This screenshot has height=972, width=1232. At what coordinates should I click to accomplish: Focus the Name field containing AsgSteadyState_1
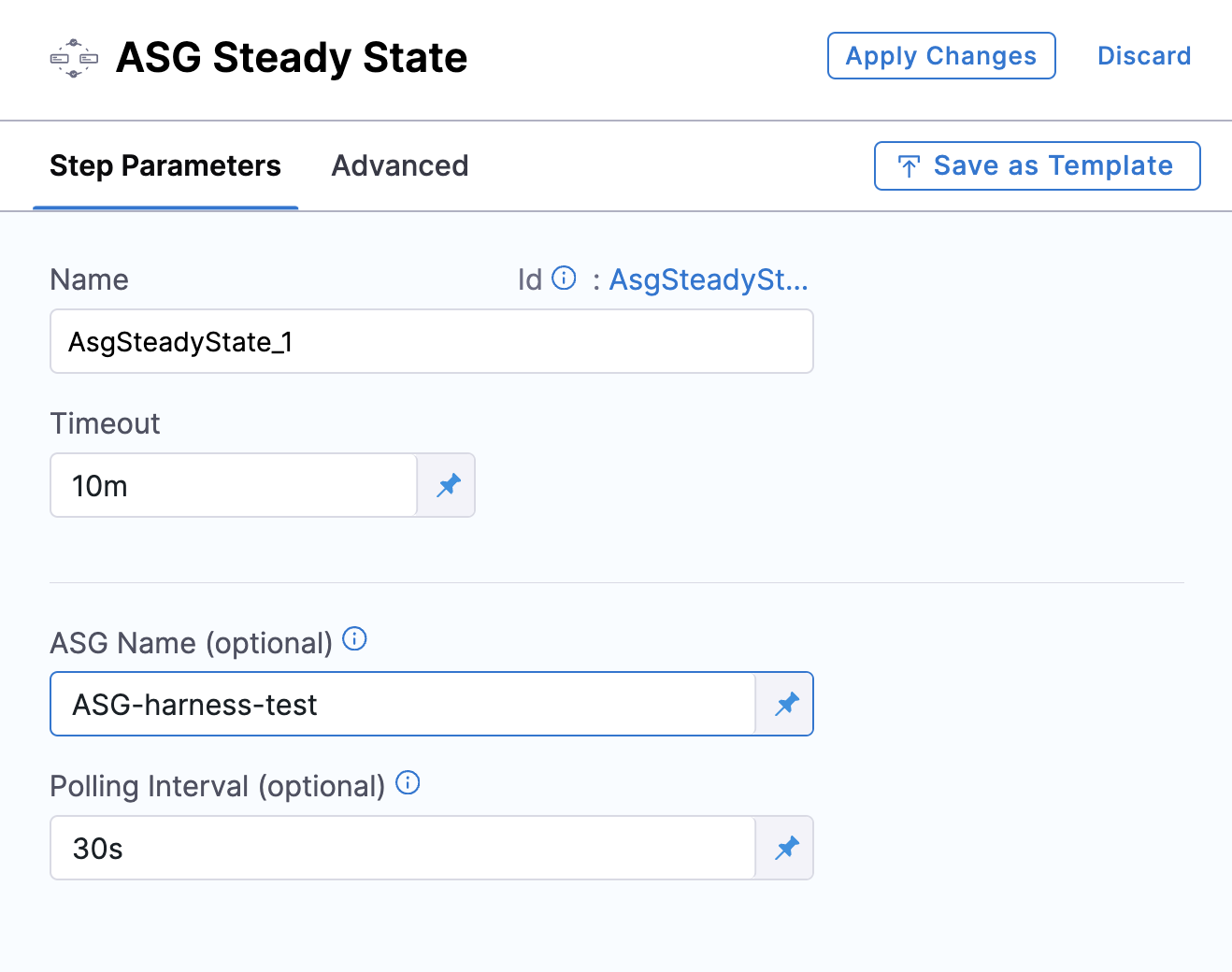[431, 342]
